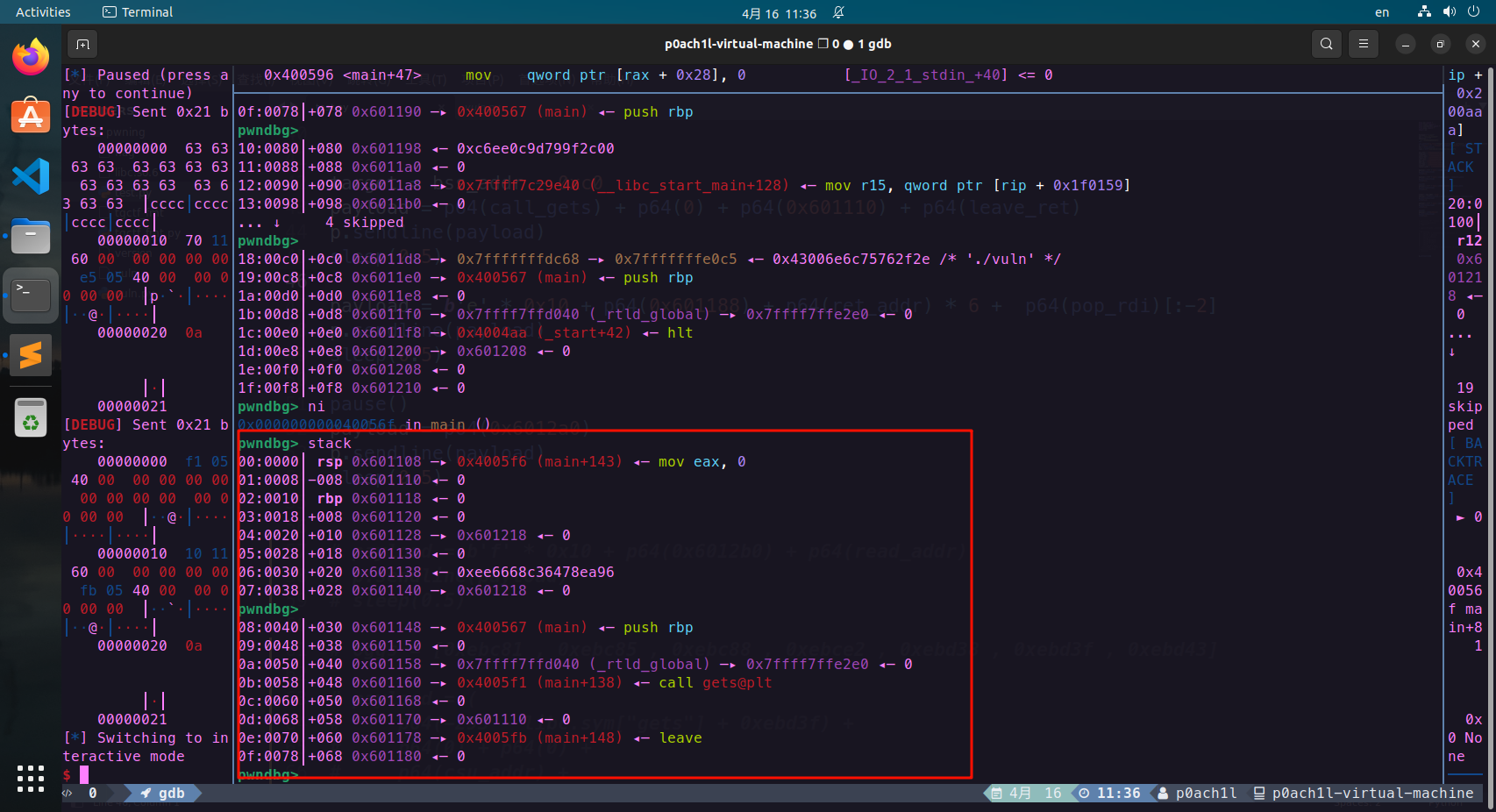This screenshot has height=812, width=1496.
Task: Click the status bar user p0ach1l
Action: click(1206, 793)
